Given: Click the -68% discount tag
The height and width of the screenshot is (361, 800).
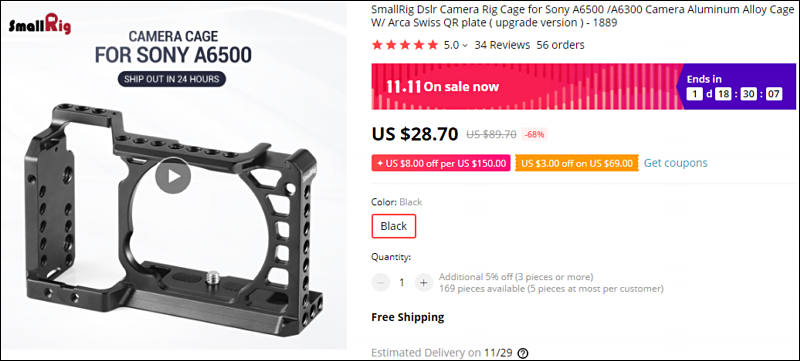Looking at the screenshot, I should pos(534,135).
